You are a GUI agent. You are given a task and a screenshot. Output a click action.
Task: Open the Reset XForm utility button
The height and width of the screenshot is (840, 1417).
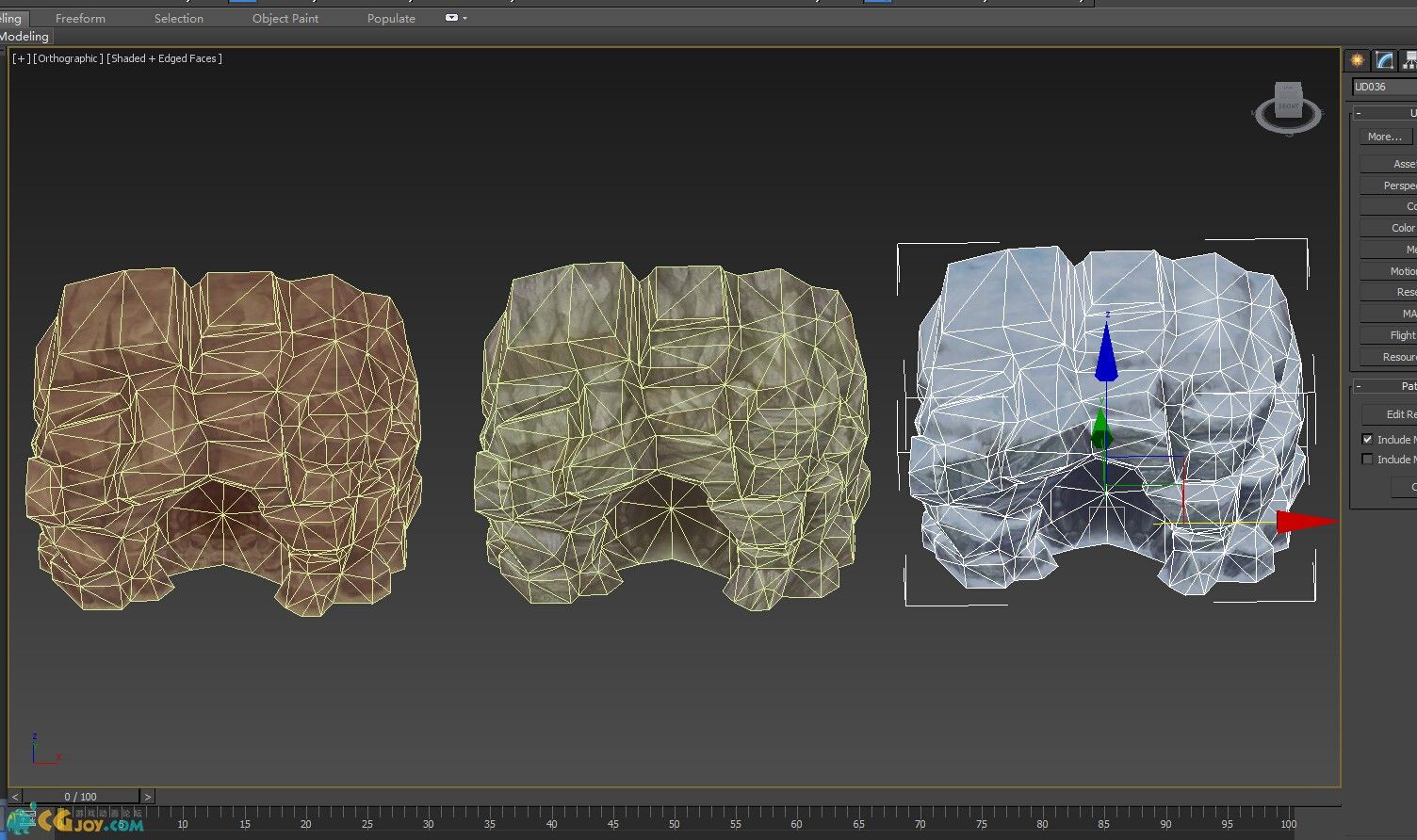coord(1389,292)
